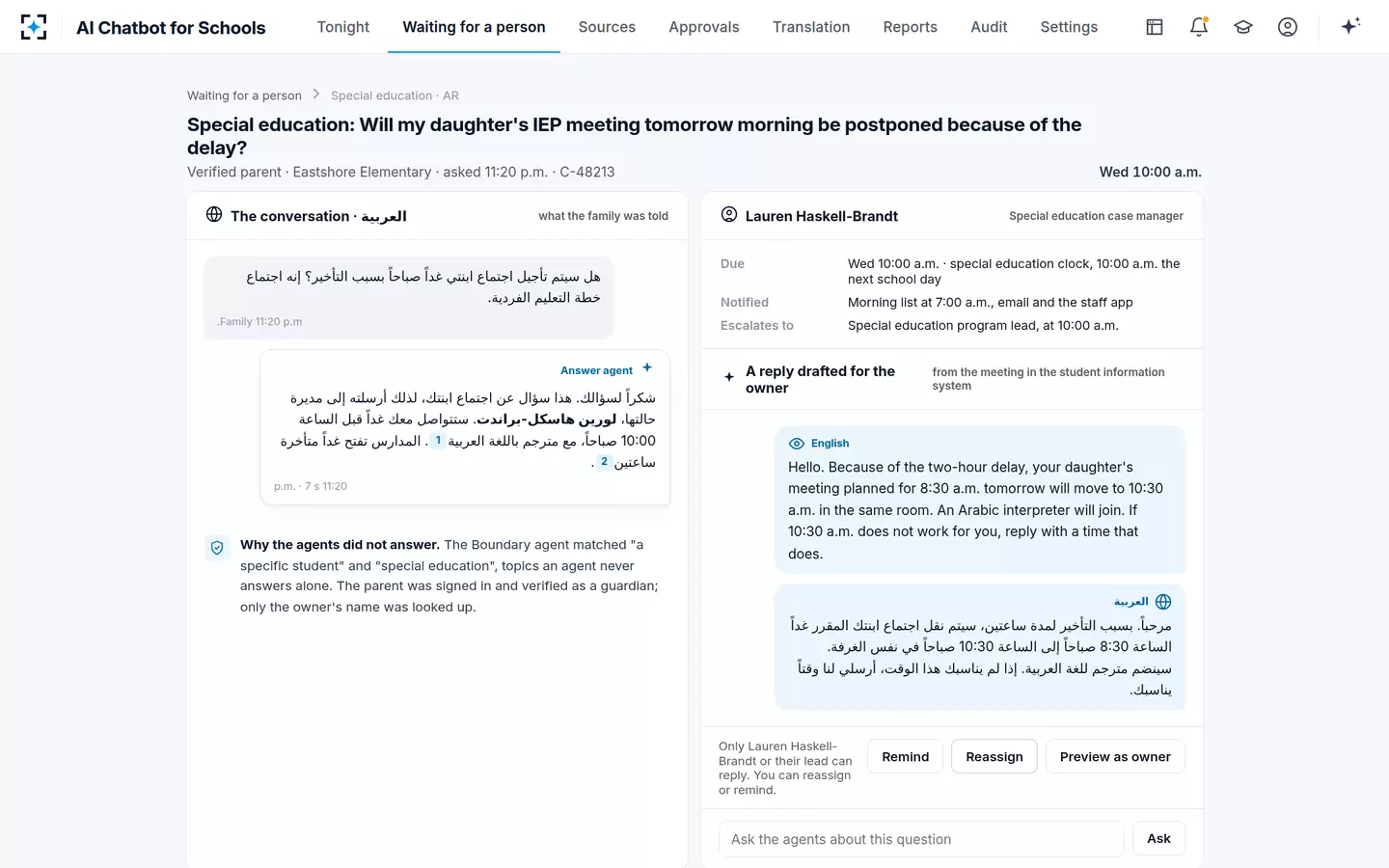The height and width of the screenshot is (868, 1389).
Task: Follow the Waiting for a person breadcrumb link
Action: (x=244, y=95)
